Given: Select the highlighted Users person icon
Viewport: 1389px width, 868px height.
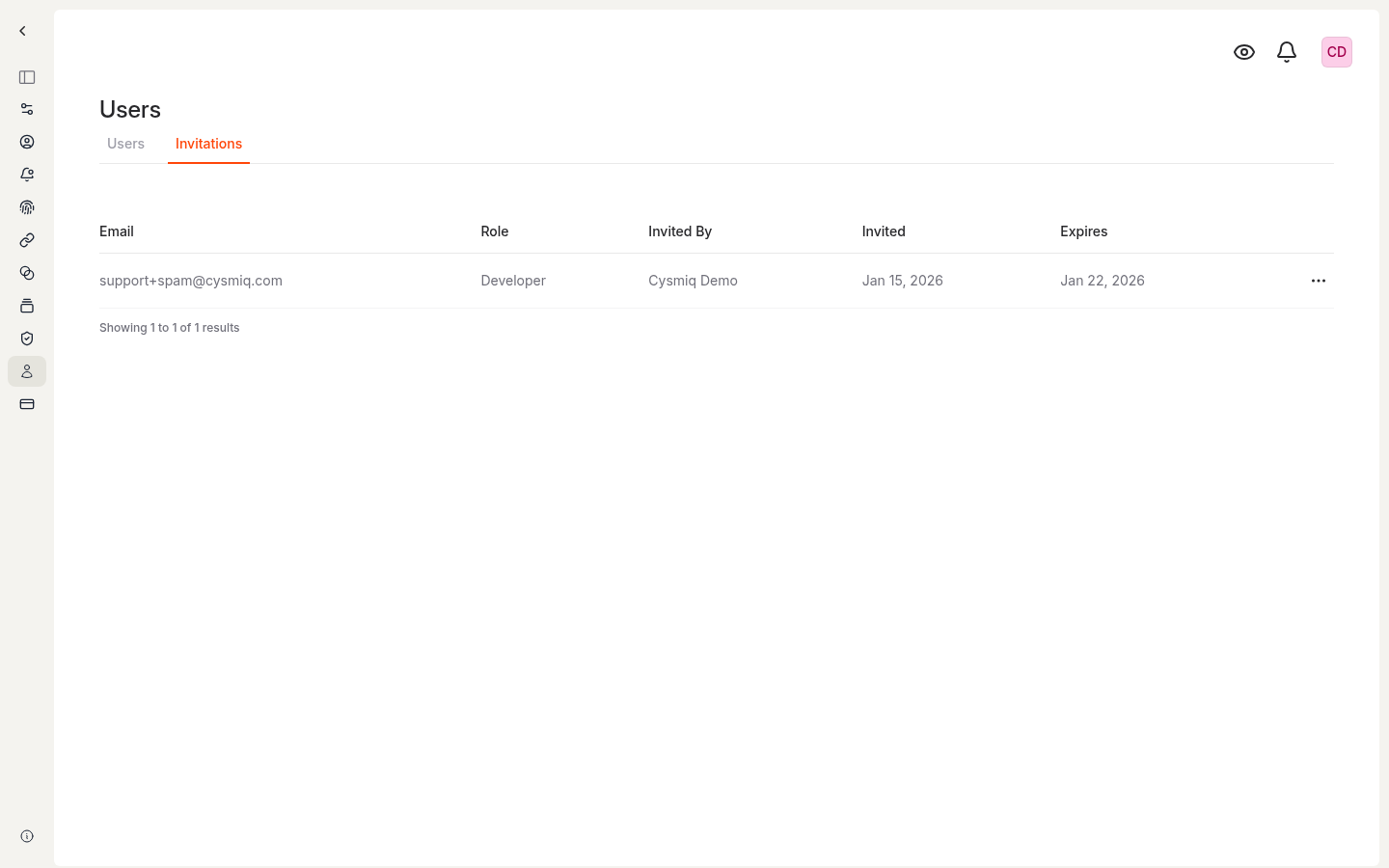Looking at the screenshot, I should pos(27,371).
